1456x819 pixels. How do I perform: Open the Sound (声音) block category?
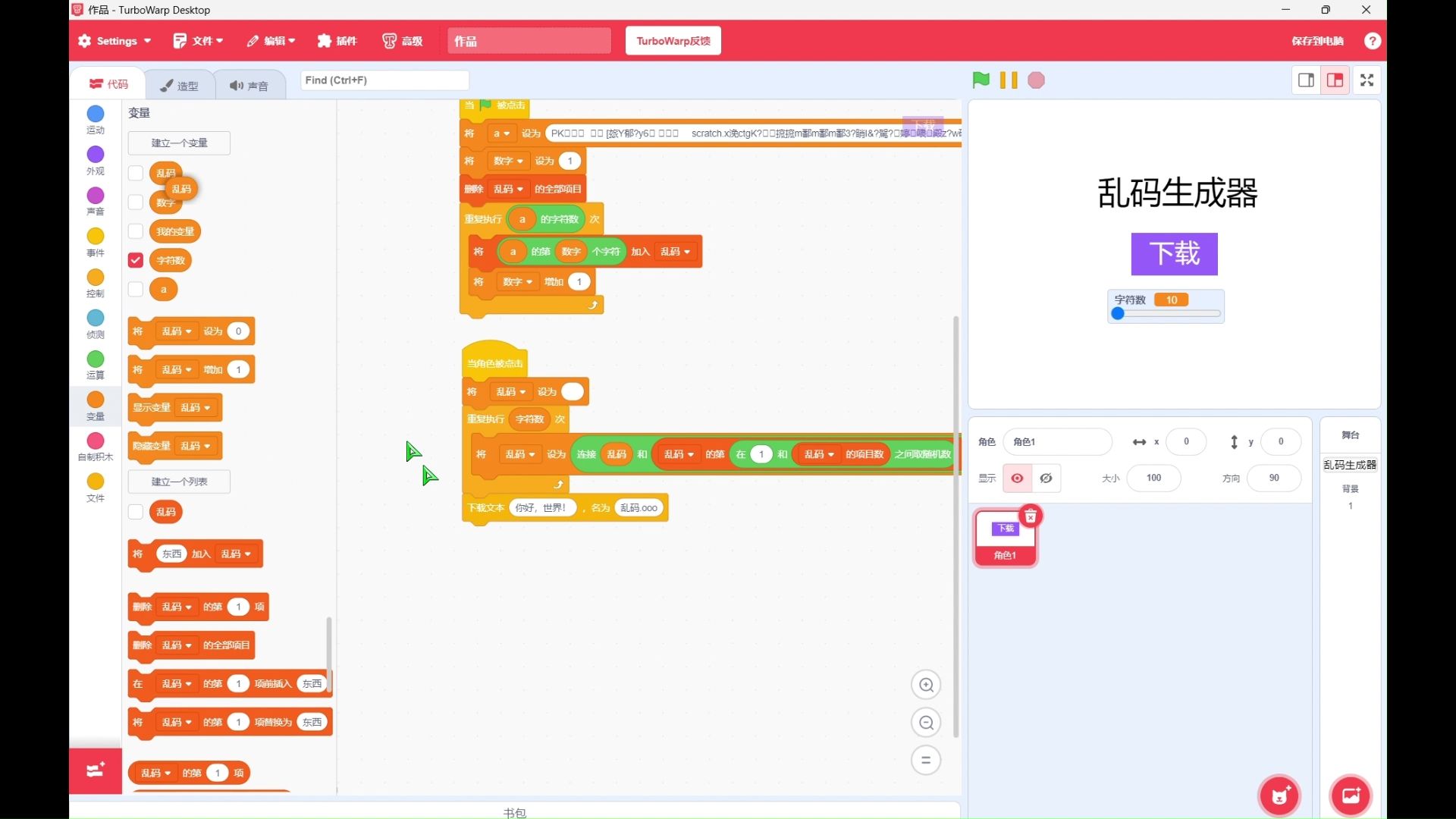96,202
